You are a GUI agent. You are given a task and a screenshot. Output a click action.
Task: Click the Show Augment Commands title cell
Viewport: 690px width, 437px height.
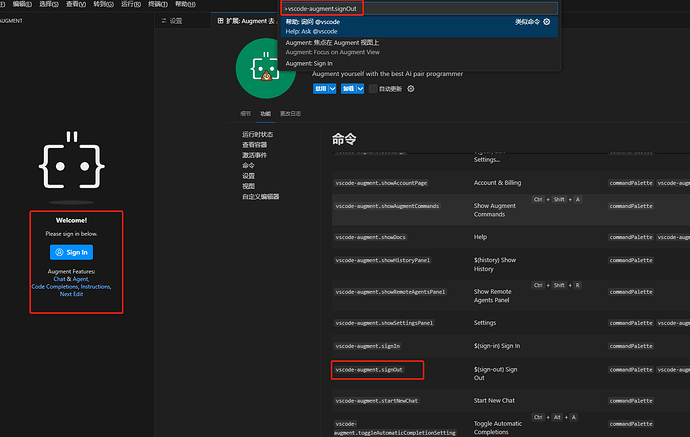495,210
